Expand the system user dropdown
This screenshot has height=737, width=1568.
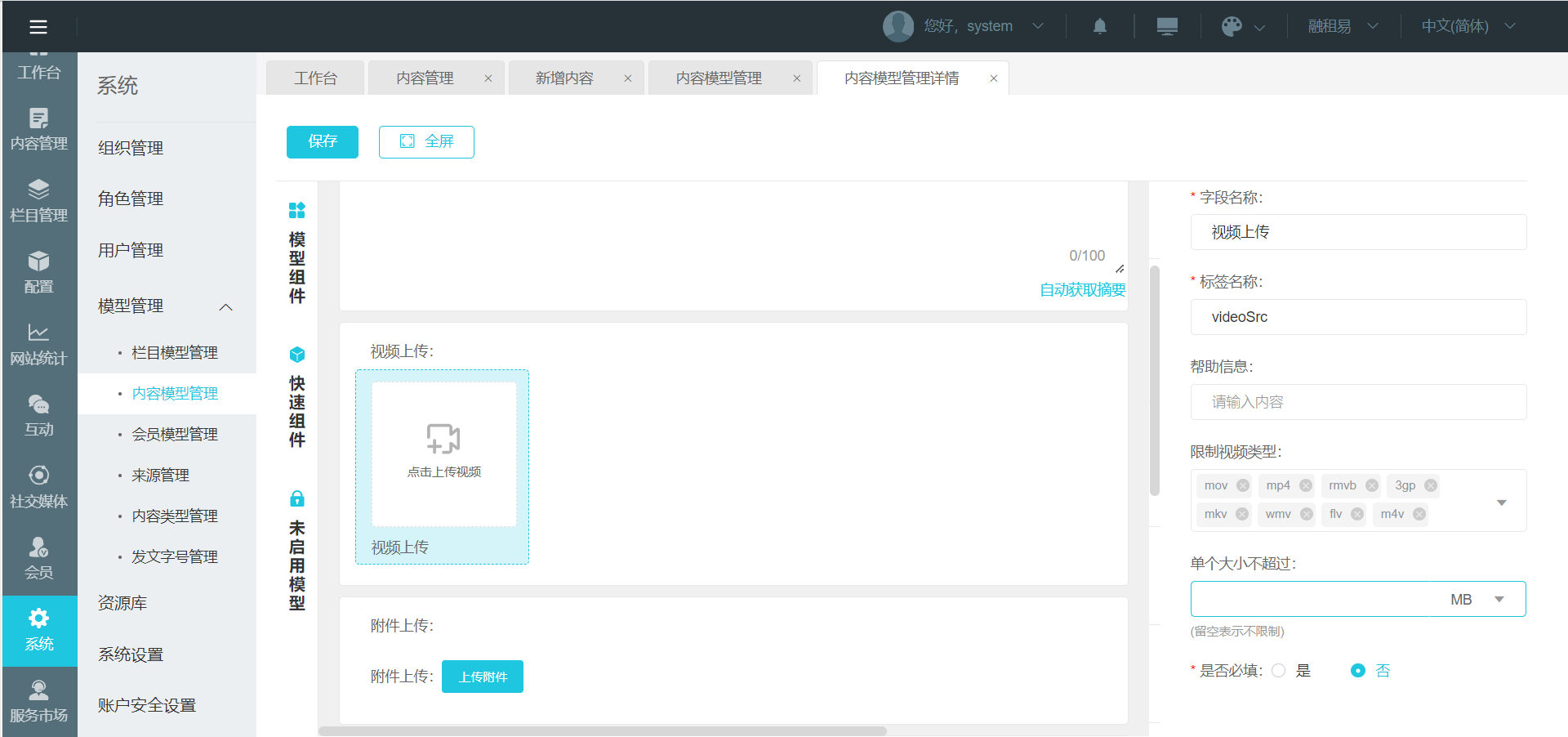[x=1038, y=26]
